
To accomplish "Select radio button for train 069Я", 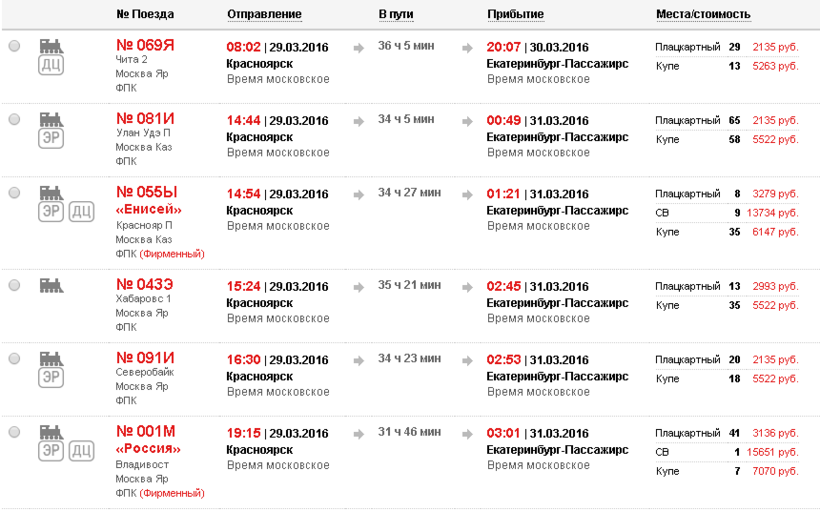I will tap(14, 47).
